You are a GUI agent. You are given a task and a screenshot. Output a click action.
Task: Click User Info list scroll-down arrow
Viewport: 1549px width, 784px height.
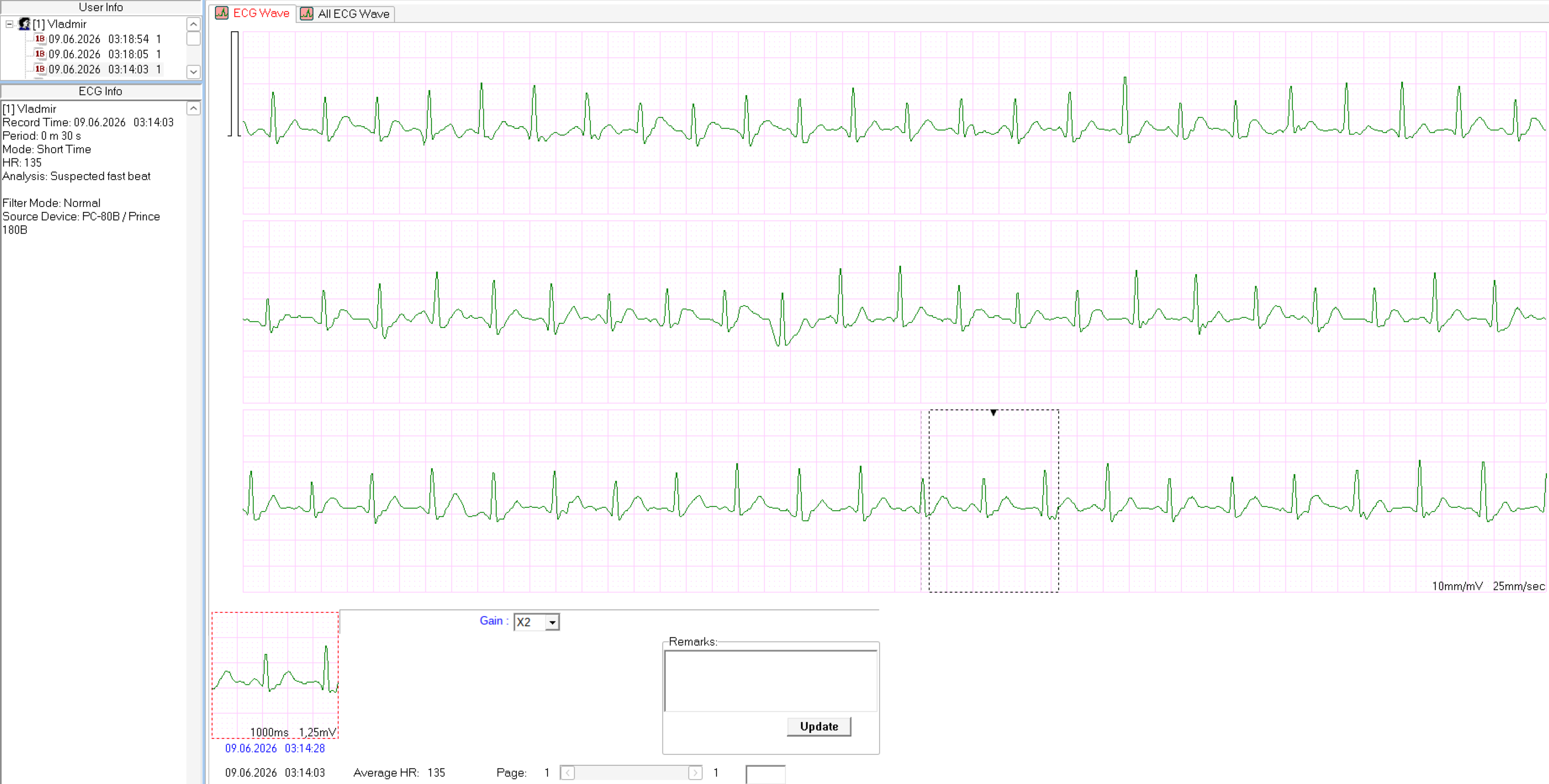[x=194, y=71]
